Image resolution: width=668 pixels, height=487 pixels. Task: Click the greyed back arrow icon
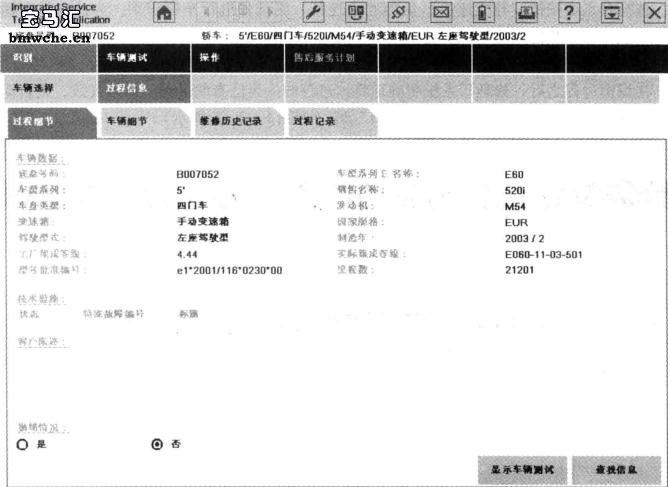(207, 12)
